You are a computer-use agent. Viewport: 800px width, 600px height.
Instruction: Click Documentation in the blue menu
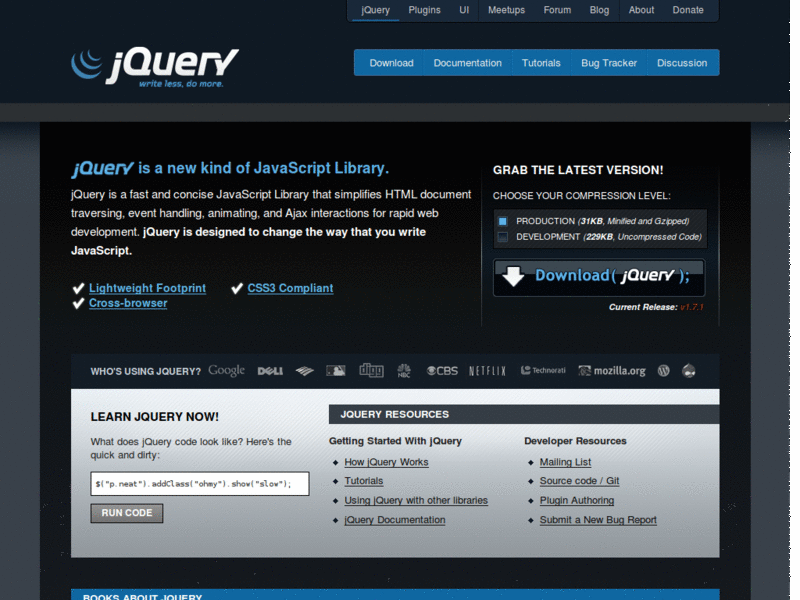[468, 63]
